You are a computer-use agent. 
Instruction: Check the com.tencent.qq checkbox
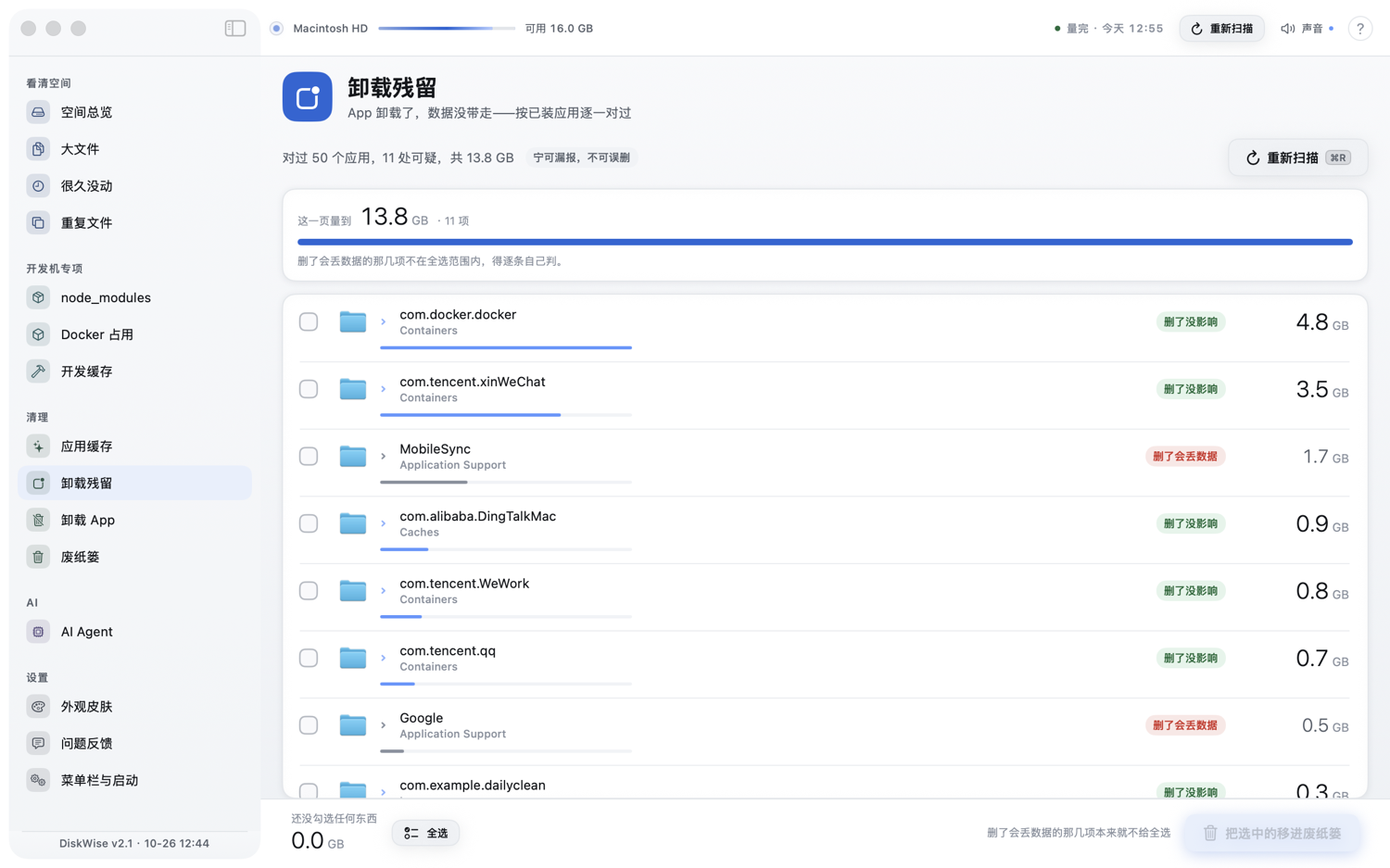point(309,658)
